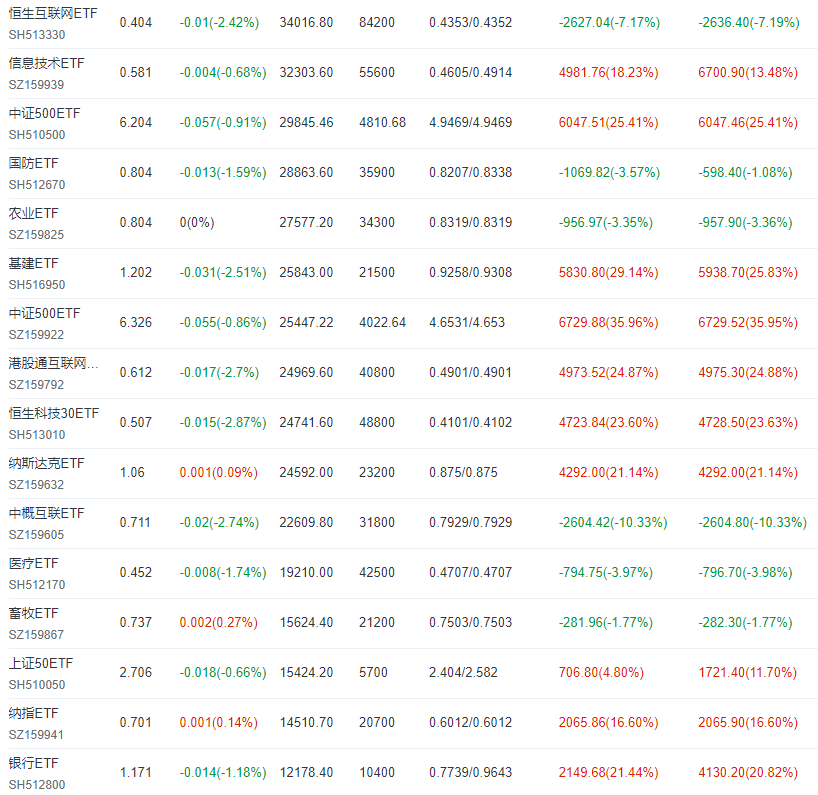Click price 6.326
Viewport: 818px width, 795px height.
[x=136, y=324]
